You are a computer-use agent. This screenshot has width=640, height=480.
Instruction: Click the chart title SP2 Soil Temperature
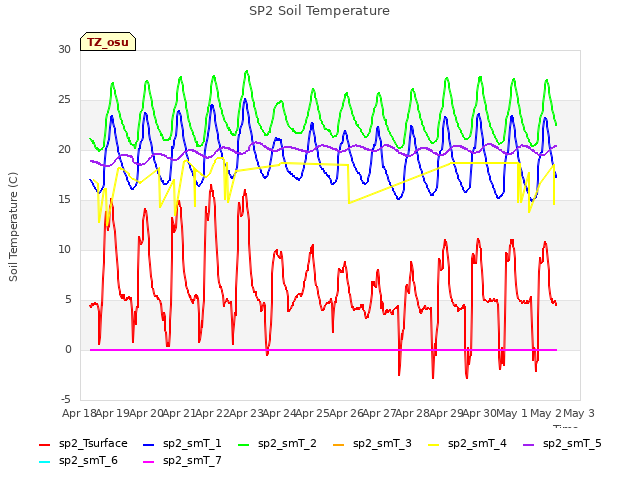pyautogui.click(x=319, y=11)
